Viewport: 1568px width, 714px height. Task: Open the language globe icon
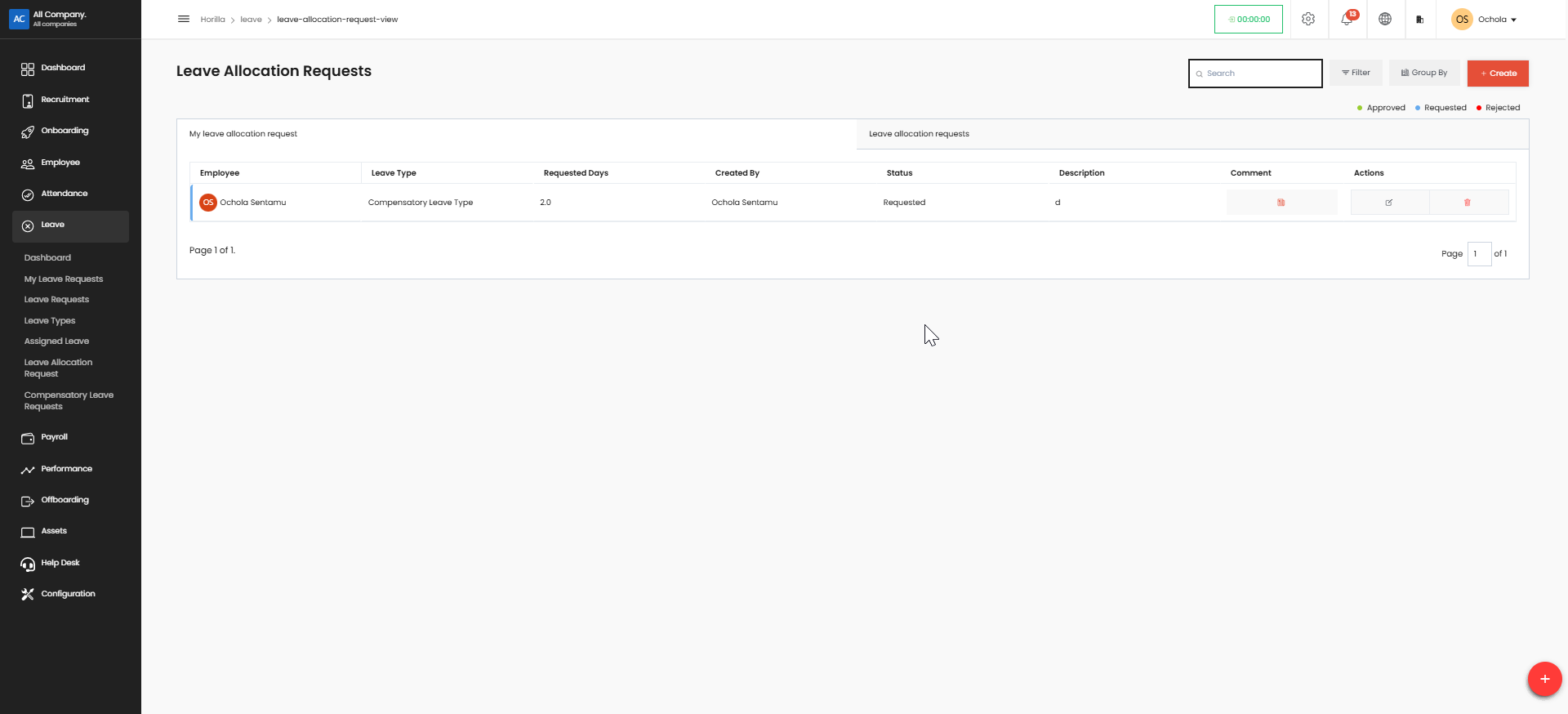click(x=1385, y=19)
